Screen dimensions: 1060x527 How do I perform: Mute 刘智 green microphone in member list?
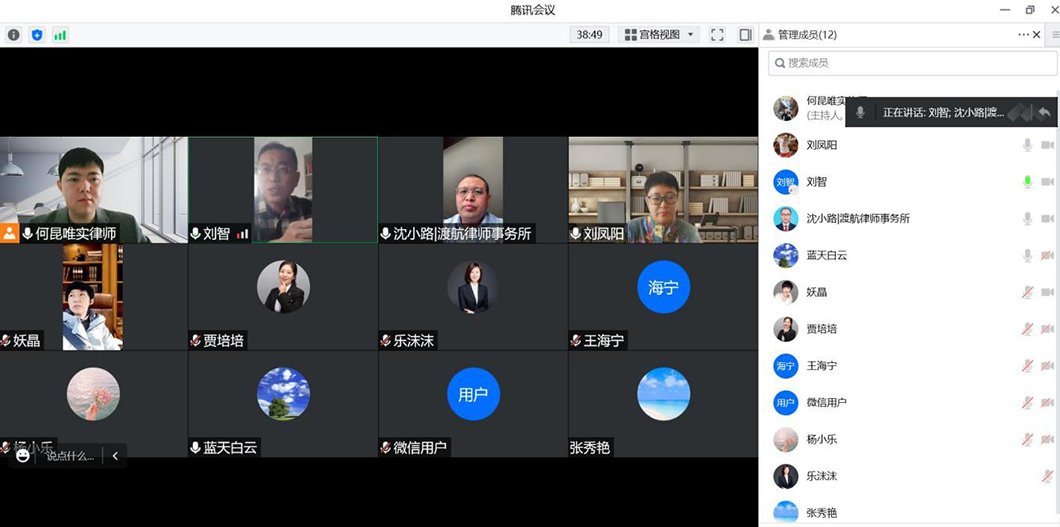[x=1028, y=182]
